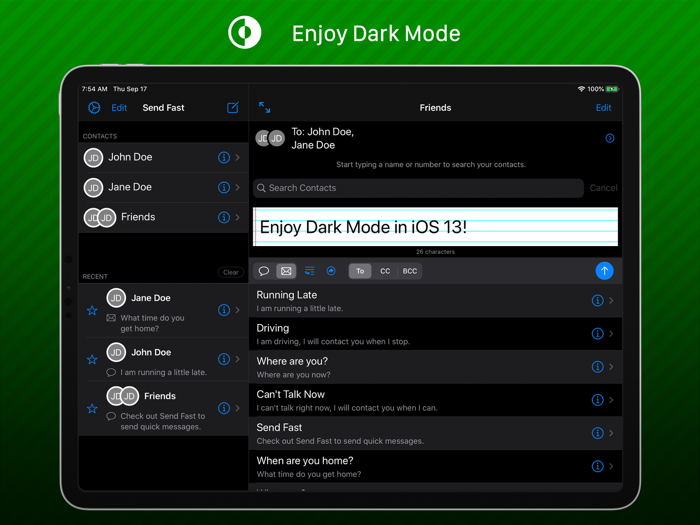
Task: Tap Edit in the sidebar header
Action: (119, 108)
